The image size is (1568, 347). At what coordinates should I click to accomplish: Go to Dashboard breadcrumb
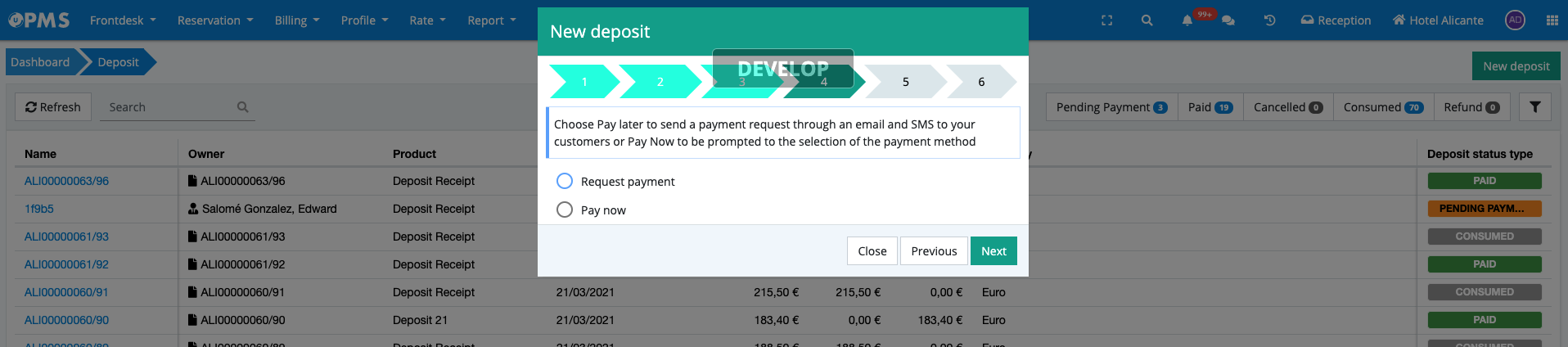pos(40,62)
